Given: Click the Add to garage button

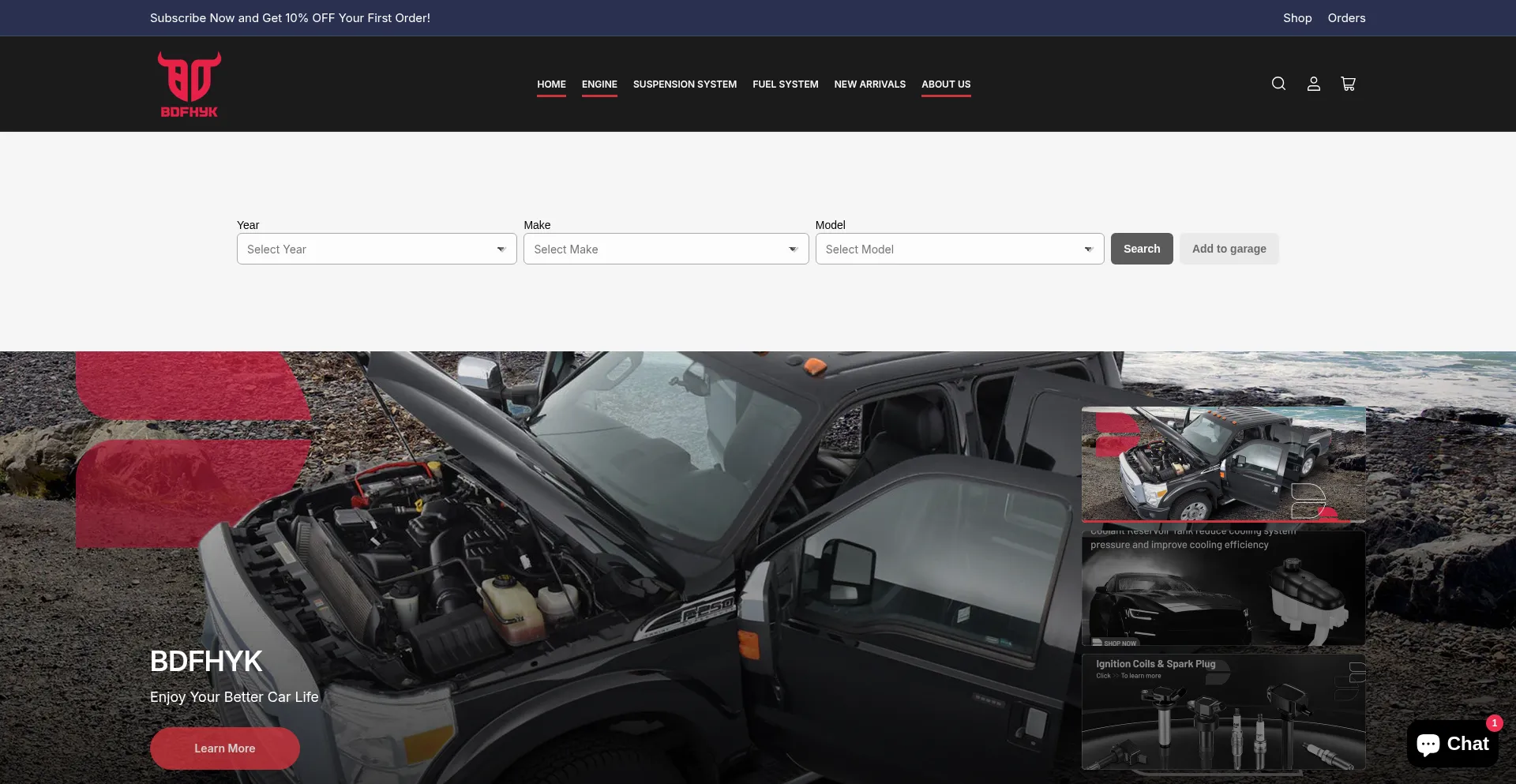Looking at the screenshot, I should pos(1229,249).
